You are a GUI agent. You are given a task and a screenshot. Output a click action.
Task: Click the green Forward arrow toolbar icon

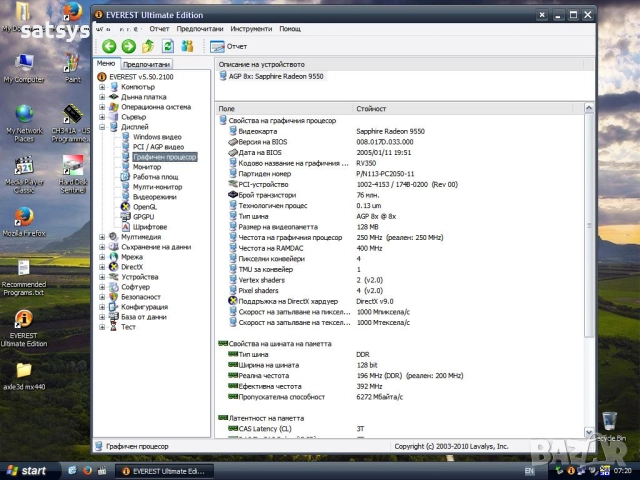129,46
